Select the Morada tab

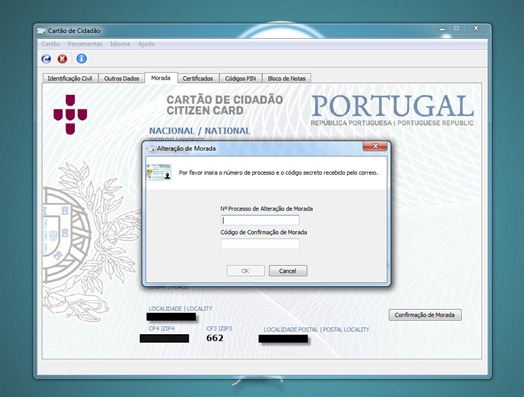pyautogui.click(x=161, y=78)
